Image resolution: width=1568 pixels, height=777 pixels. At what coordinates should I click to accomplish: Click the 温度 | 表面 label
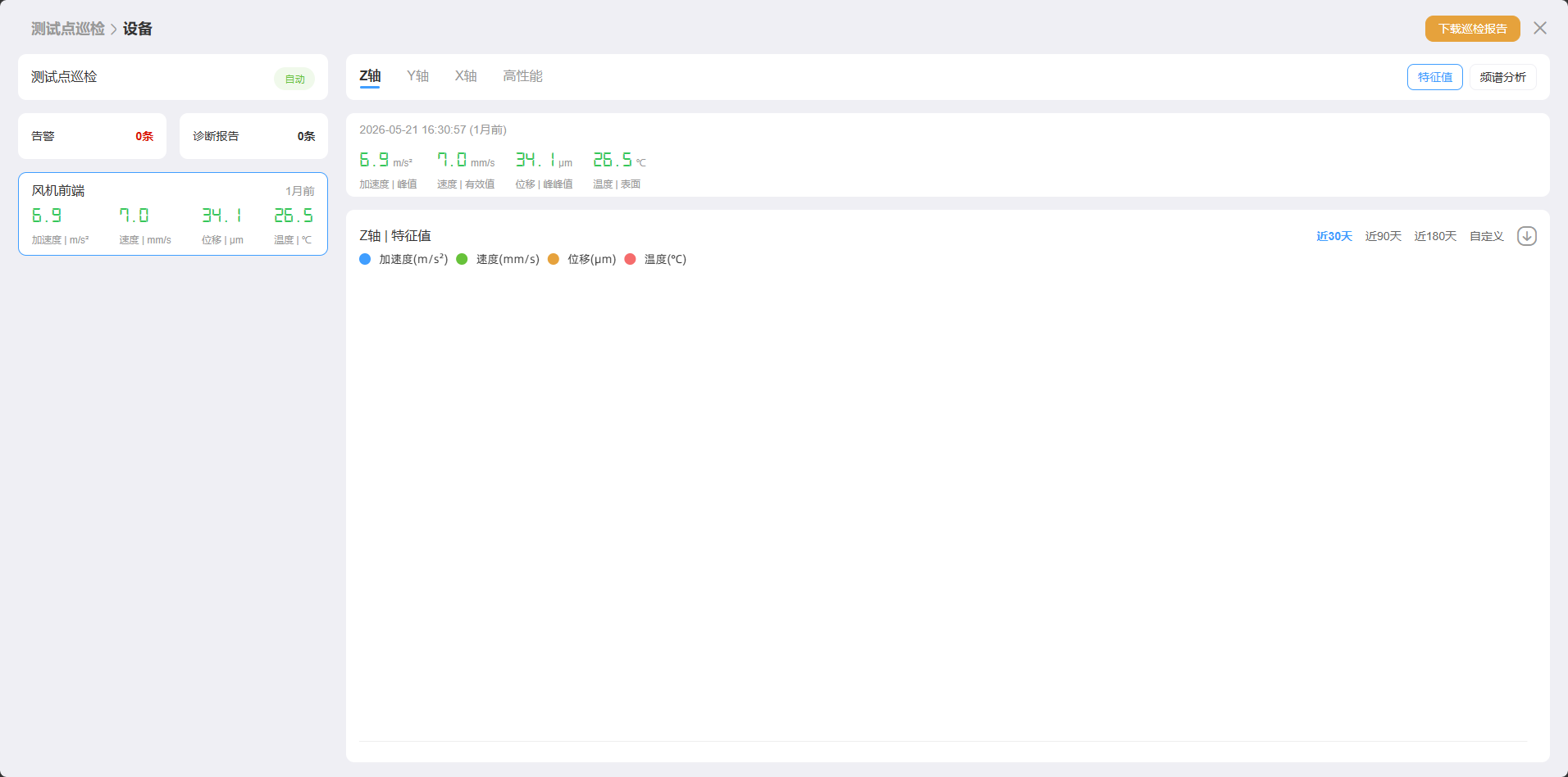coord(617,184)
